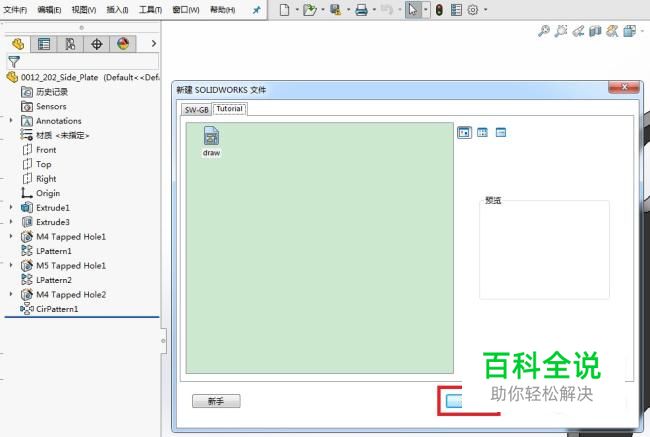Show more manager tabs with chevron
Image resolution: width=650 pixels, height=437 pixels.
(x=154, y=43)
